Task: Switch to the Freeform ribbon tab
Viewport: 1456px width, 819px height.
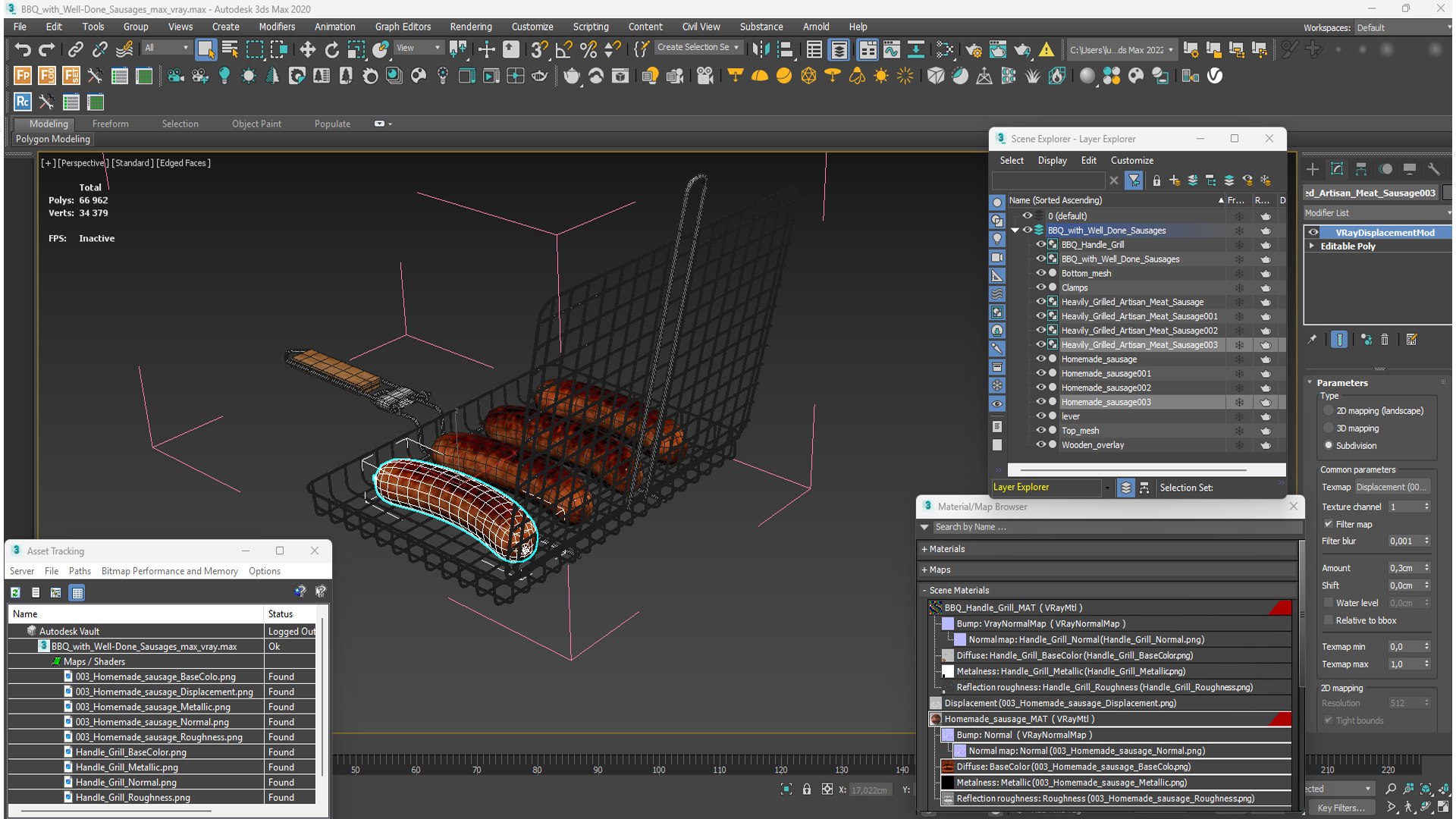Action: (111, 124)
